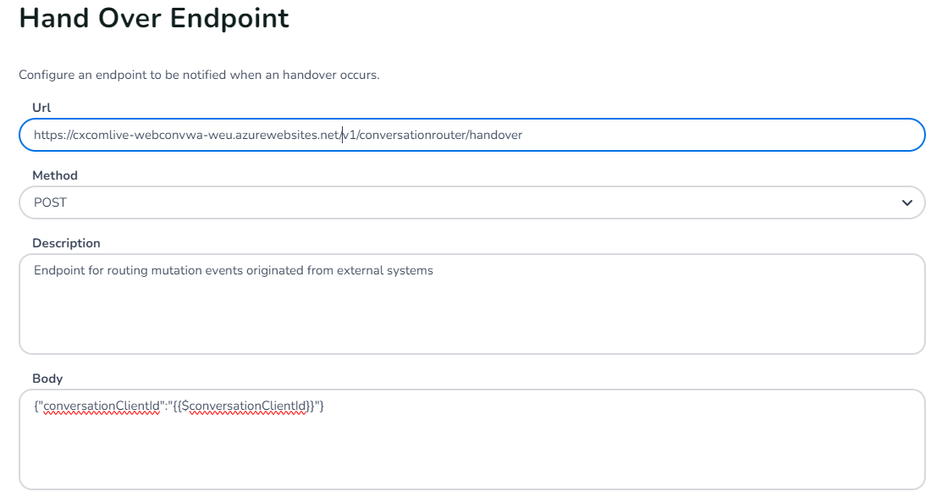Image resolution: width=942 pixels, height=504 pixels.
Task: Click the "Endpoint for routing mutation events" text
Action: (233, 271)
